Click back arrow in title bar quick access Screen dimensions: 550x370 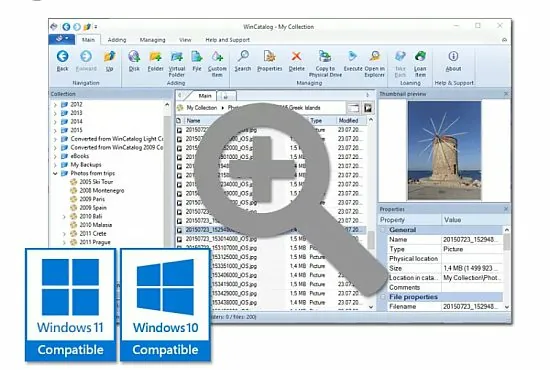(x=66, y=27)
